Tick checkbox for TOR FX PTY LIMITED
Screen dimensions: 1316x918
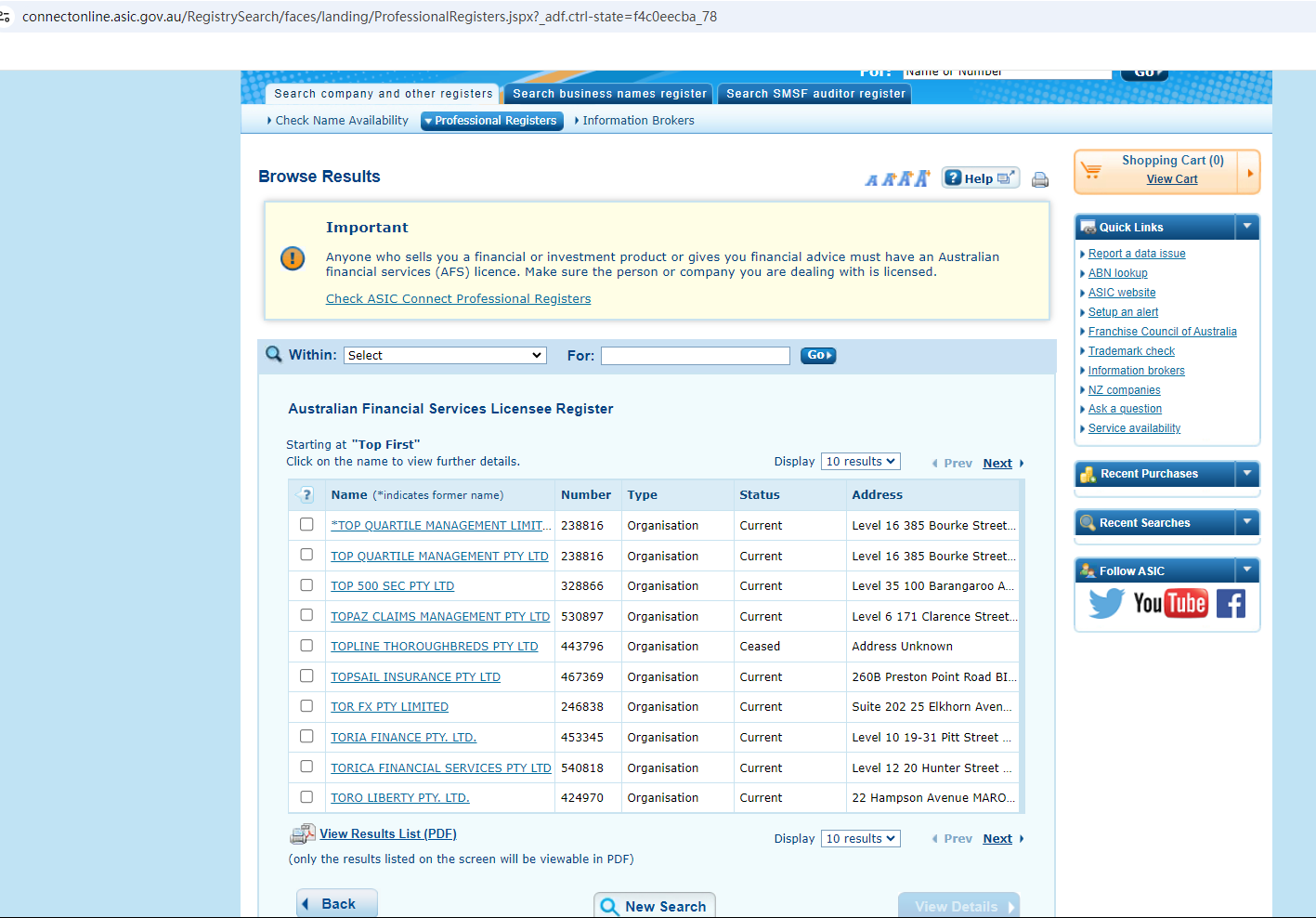[306, 706]
